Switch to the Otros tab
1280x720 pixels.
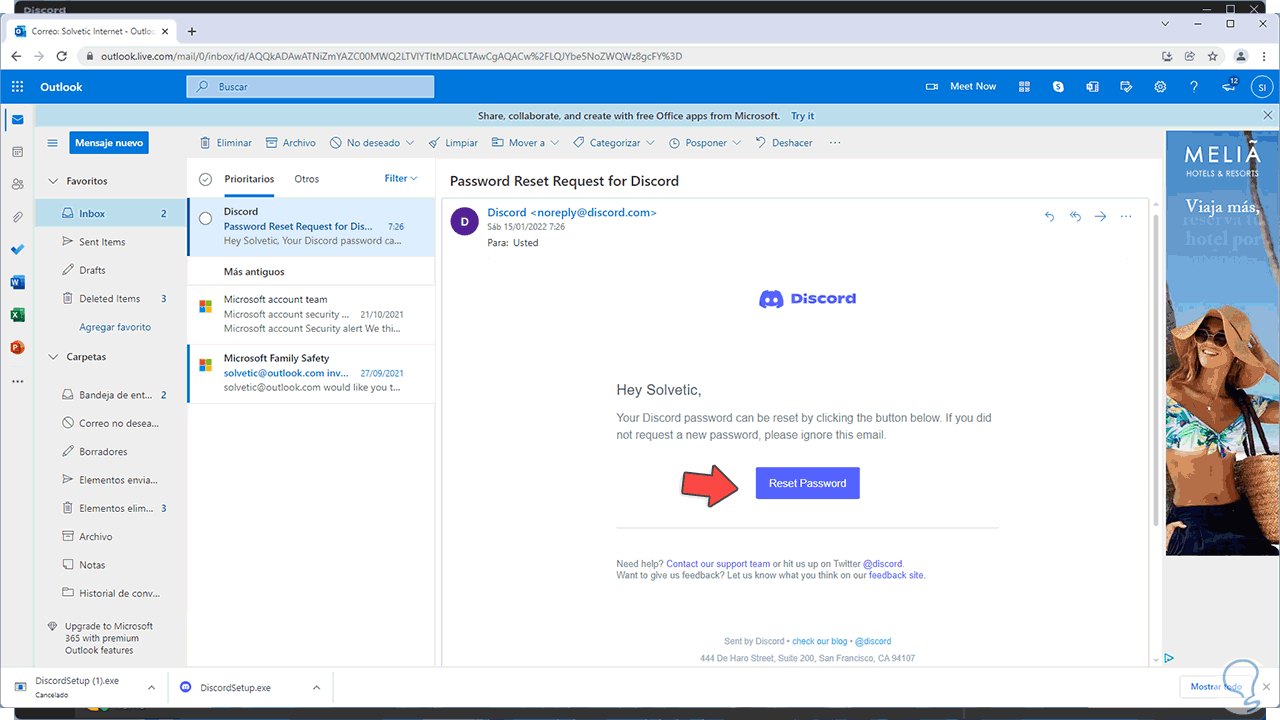(x=307, y=179)
